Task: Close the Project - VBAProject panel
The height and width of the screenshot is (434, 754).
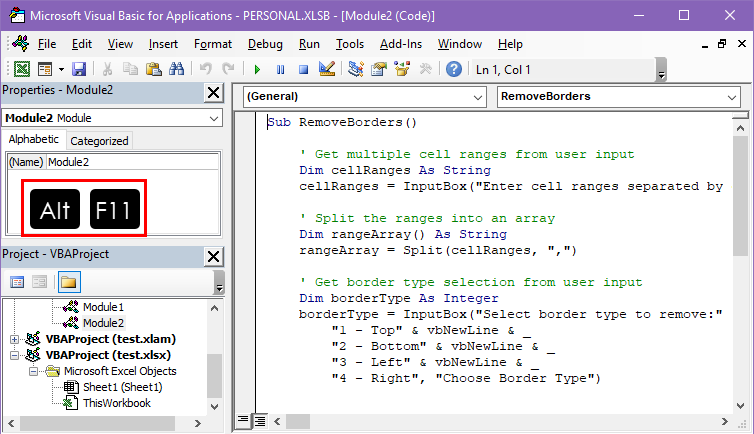Action: tap(214, 256)
